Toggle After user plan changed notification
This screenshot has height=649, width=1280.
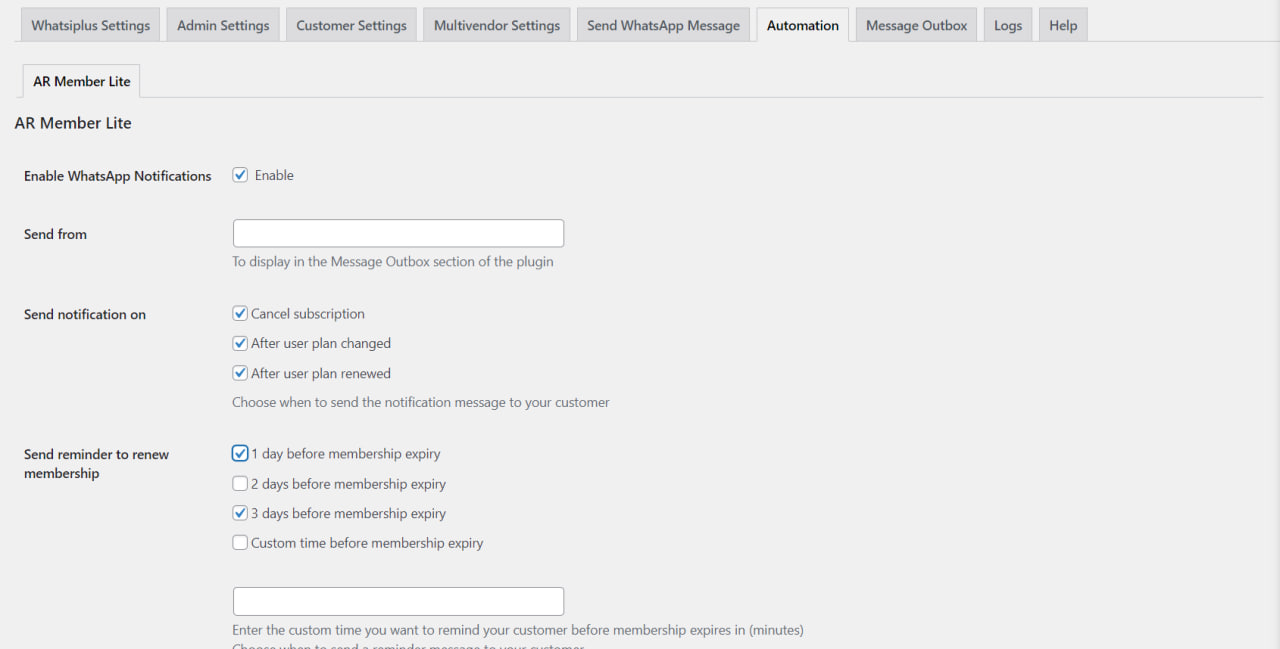240,342
